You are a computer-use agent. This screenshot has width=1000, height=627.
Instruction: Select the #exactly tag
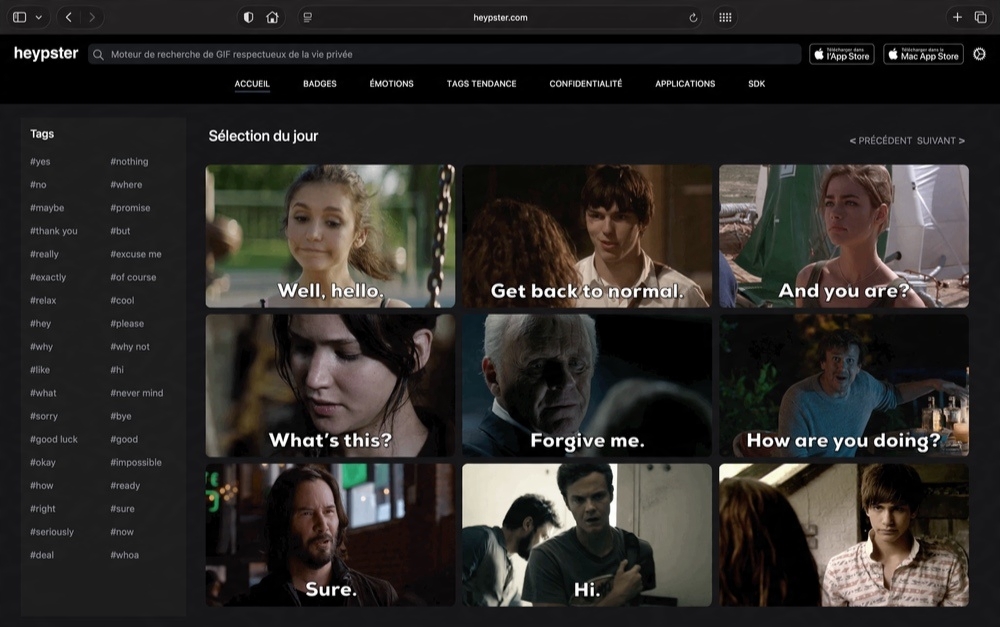[48, 277]
